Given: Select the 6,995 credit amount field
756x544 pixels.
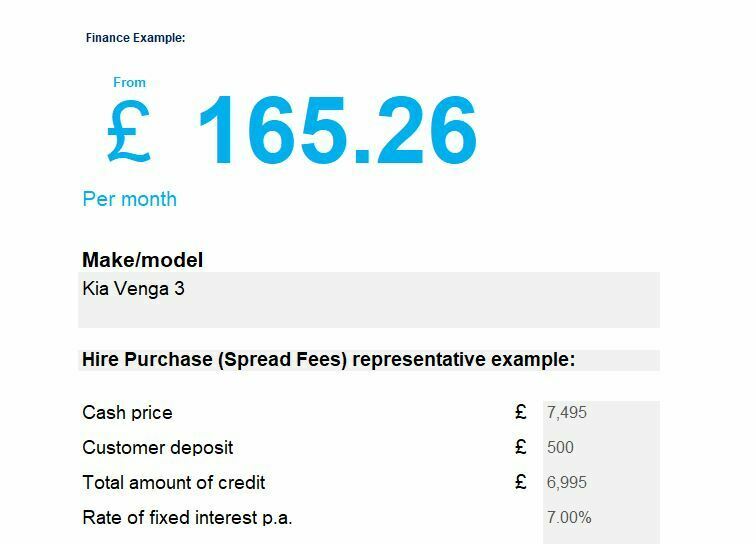Looking at the screenshot, I should [601, 482].
